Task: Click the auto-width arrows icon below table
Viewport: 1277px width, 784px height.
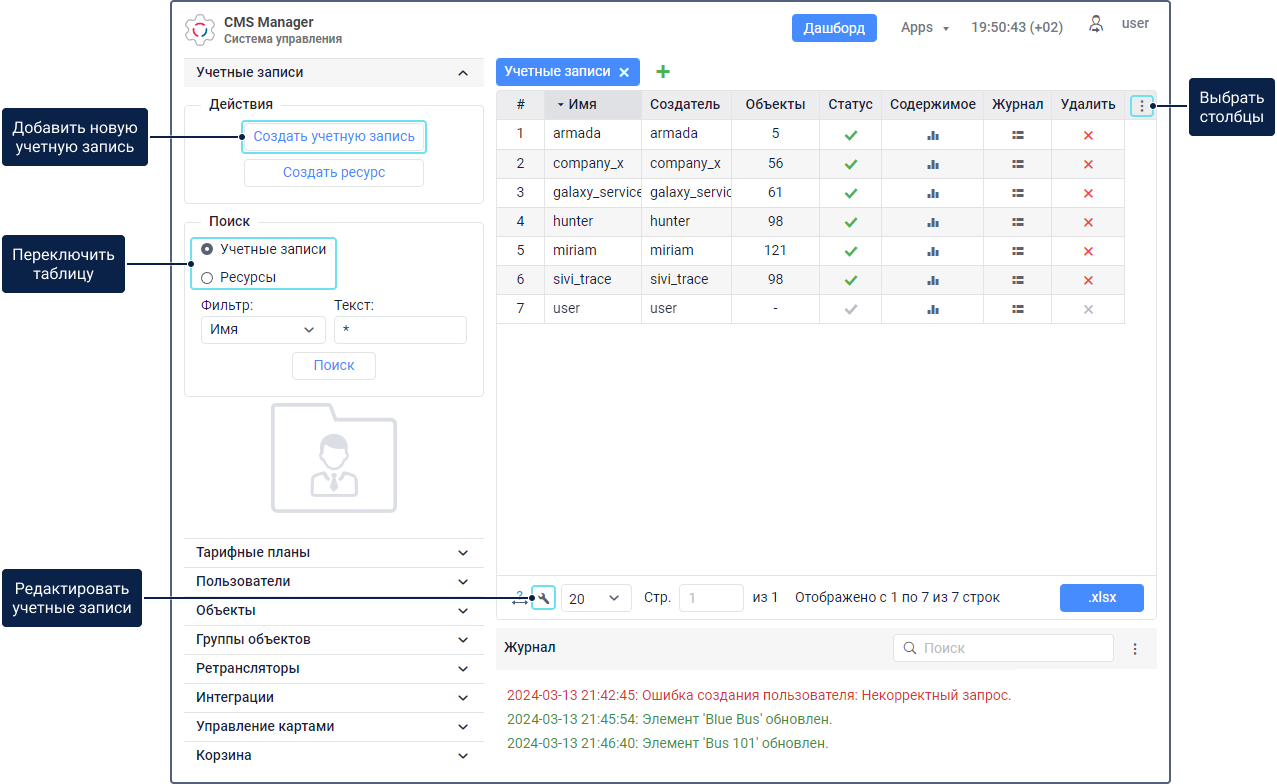Action: (519, 599)
